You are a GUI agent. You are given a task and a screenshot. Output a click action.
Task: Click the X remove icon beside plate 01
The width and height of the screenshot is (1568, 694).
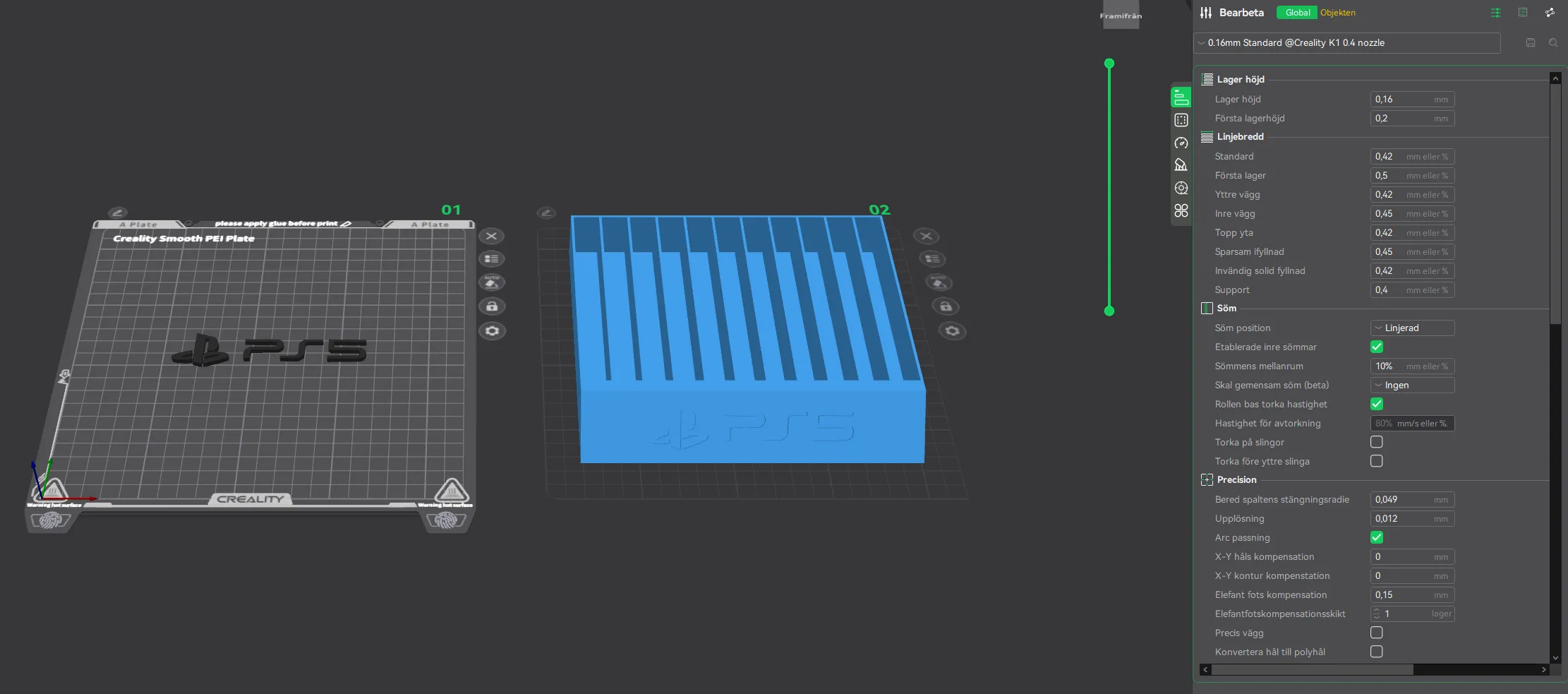click(492, 236)
